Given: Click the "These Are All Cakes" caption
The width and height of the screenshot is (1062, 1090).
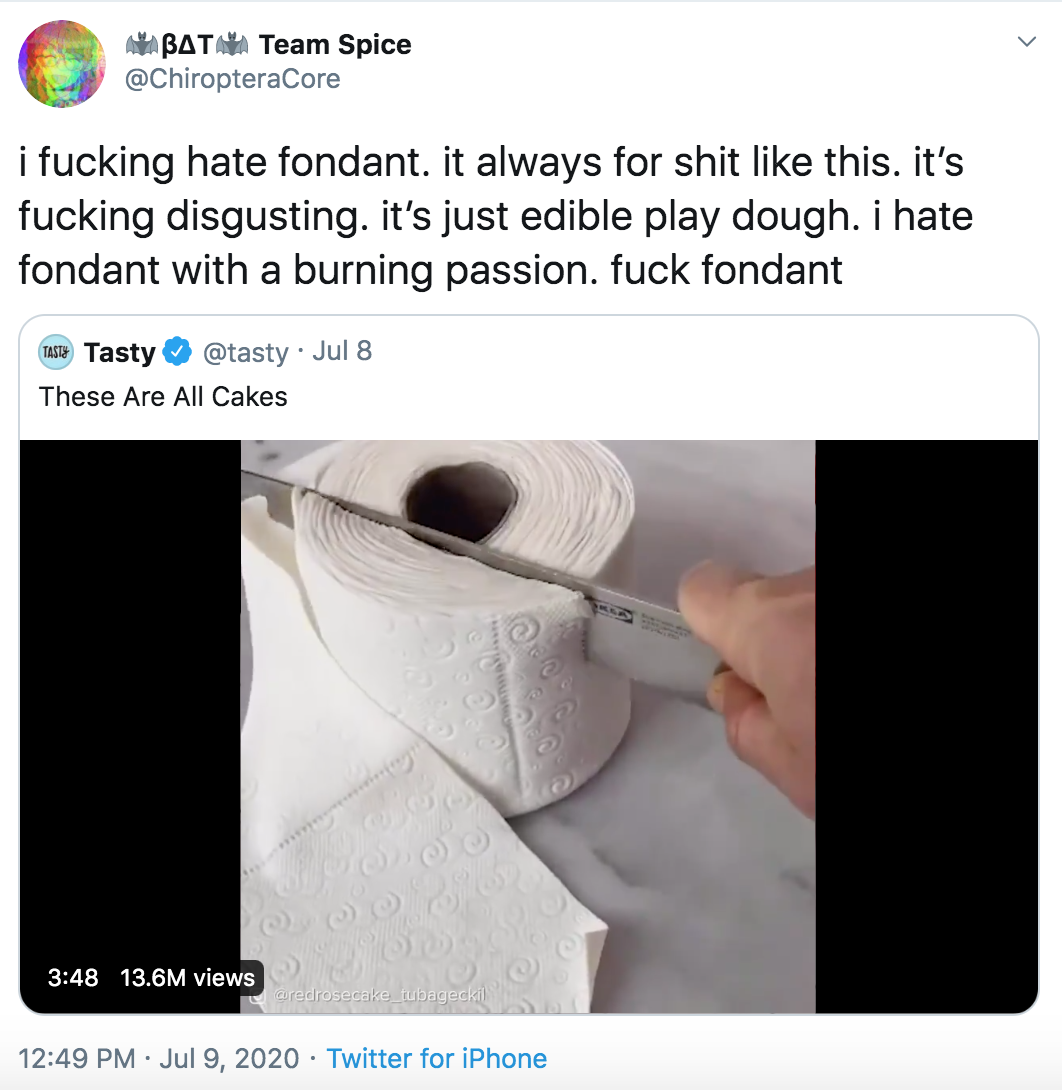Looking at the screenshot, I should (x=163, y=397).
